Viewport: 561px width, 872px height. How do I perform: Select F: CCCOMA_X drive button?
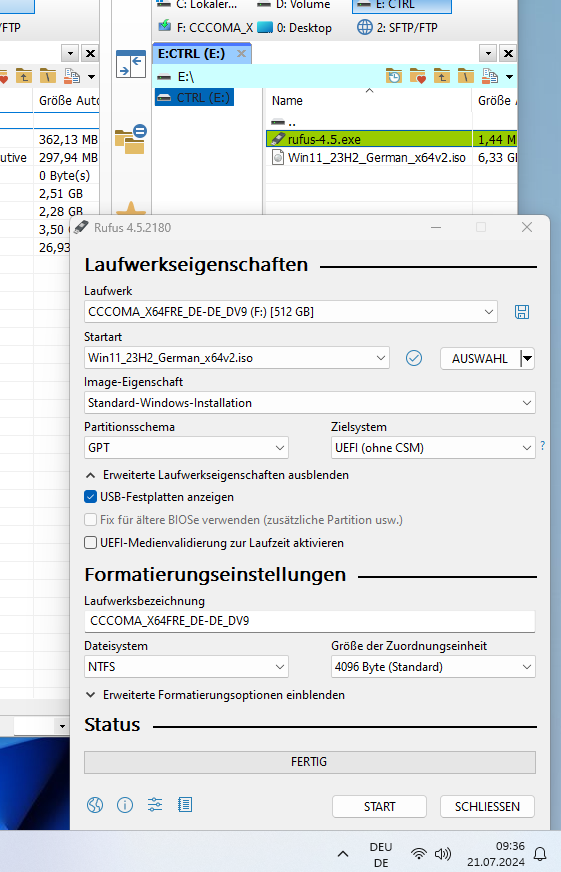[205, 27]
